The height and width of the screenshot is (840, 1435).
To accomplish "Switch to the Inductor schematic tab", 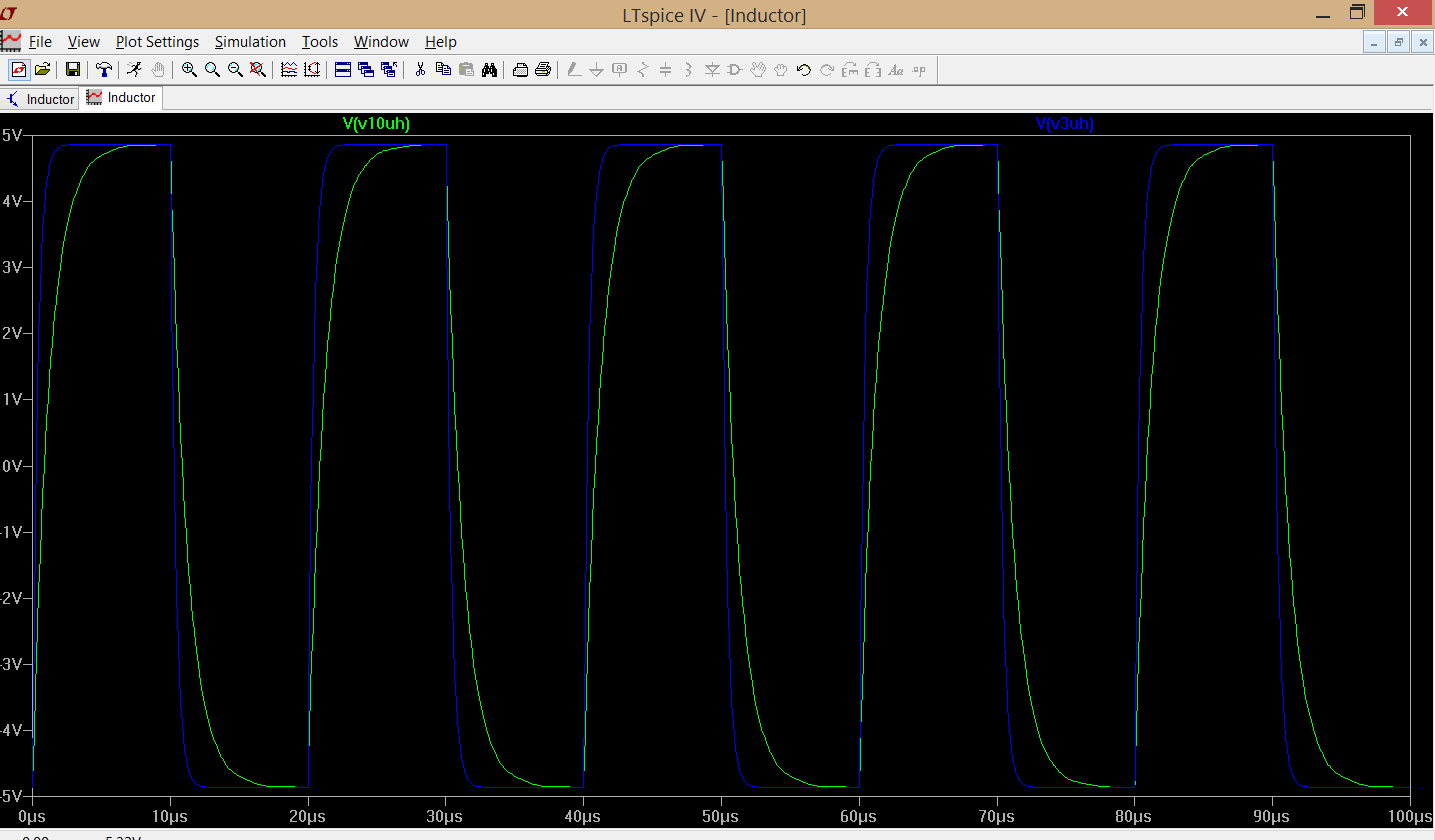I will tap(41, 99).
